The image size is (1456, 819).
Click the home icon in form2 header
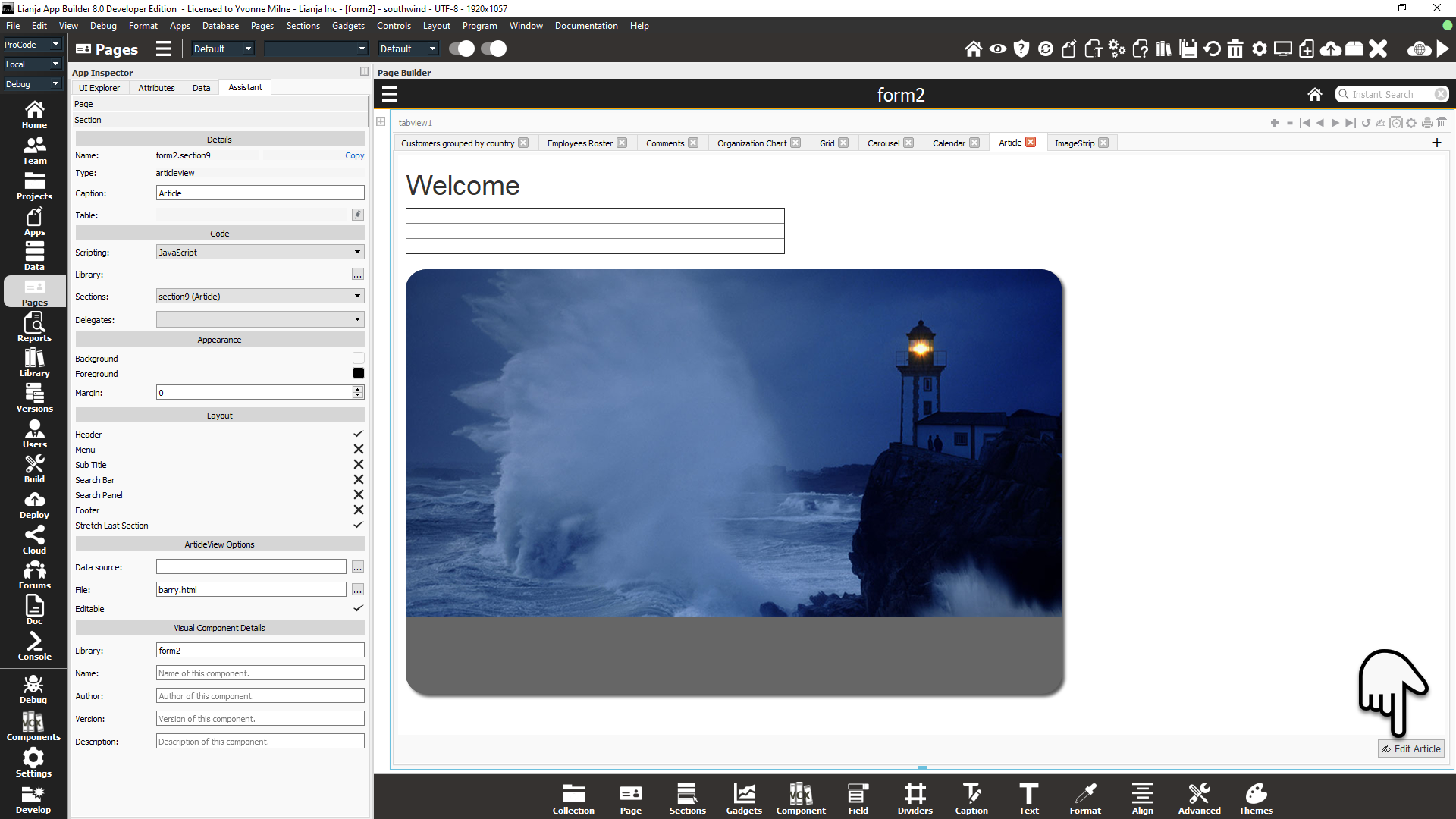(1314, 94)
